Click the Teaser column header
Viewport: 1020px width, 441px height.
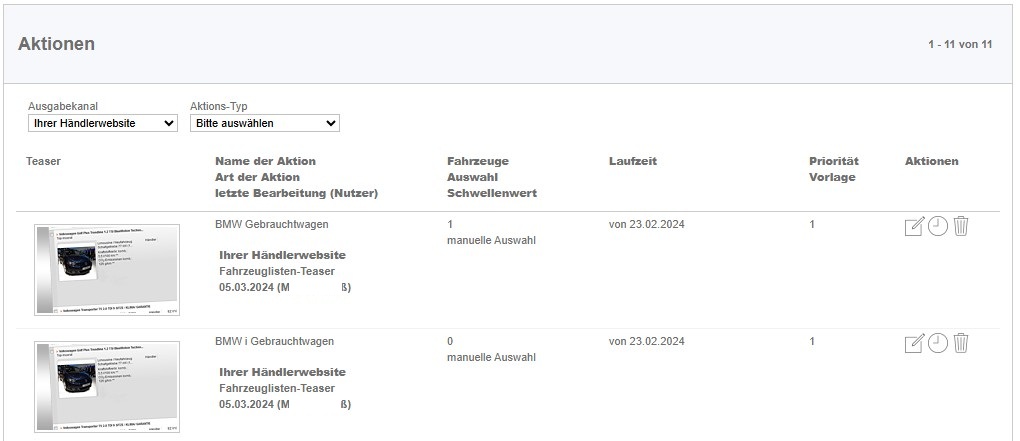click(x=43, y=161)
